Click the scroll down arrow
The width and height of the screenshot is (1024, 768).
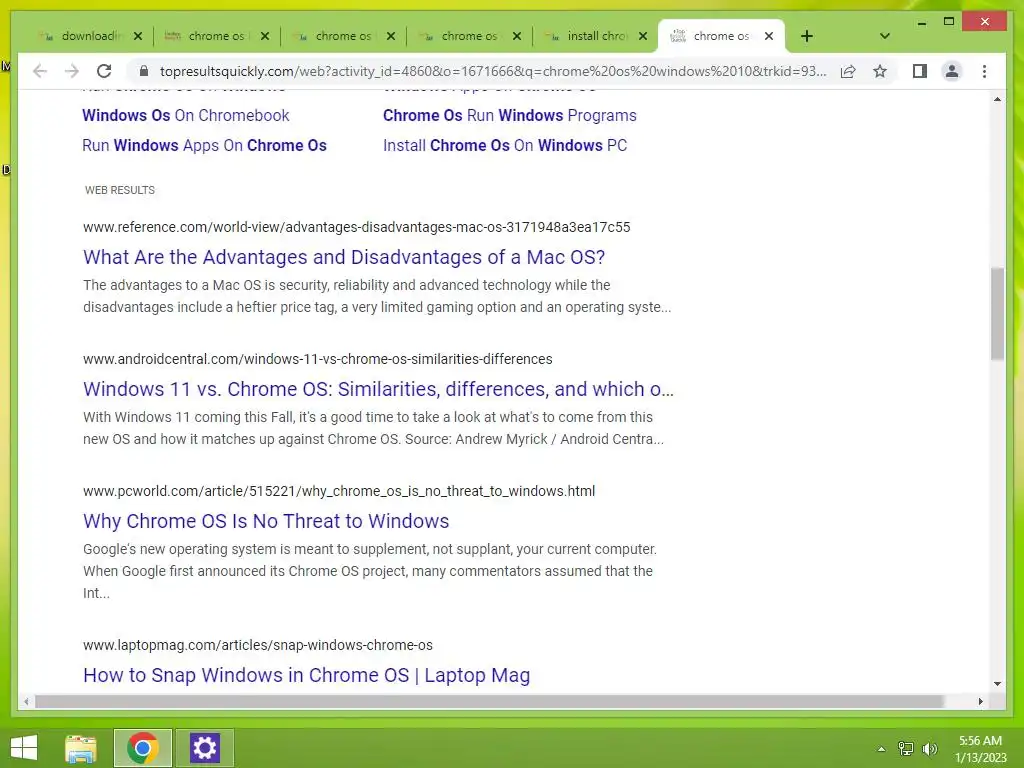pyautogui.click(x=997, y=684)
